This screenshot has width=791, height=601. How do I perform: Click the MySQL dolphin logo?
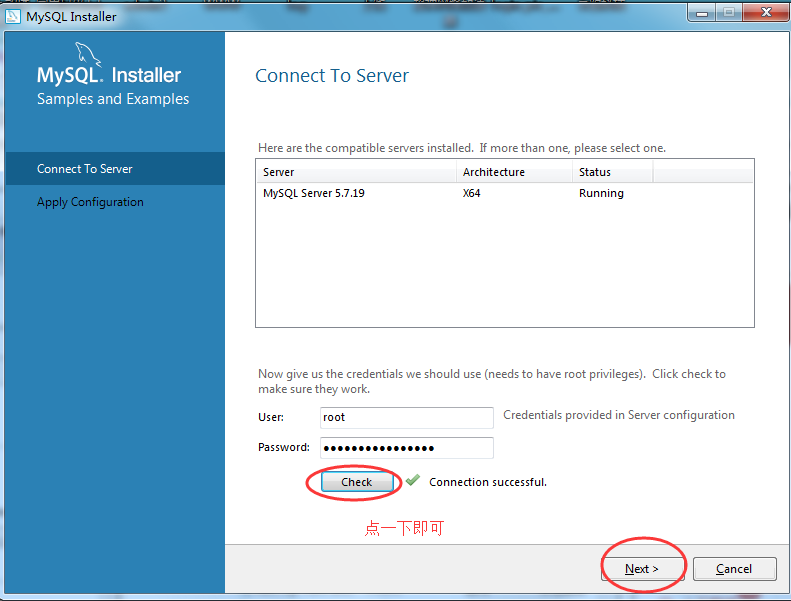(87, 54)
